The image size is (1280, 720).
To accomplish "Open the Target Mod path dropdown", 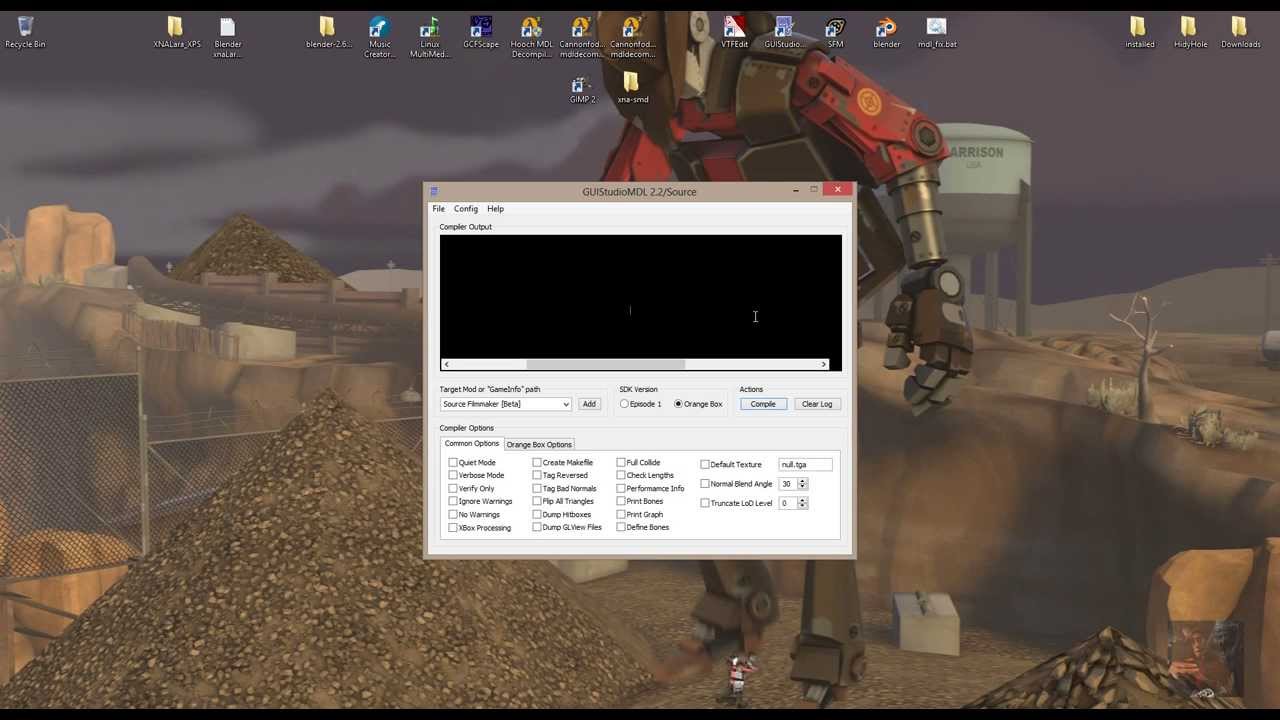I will coord(565,404).
